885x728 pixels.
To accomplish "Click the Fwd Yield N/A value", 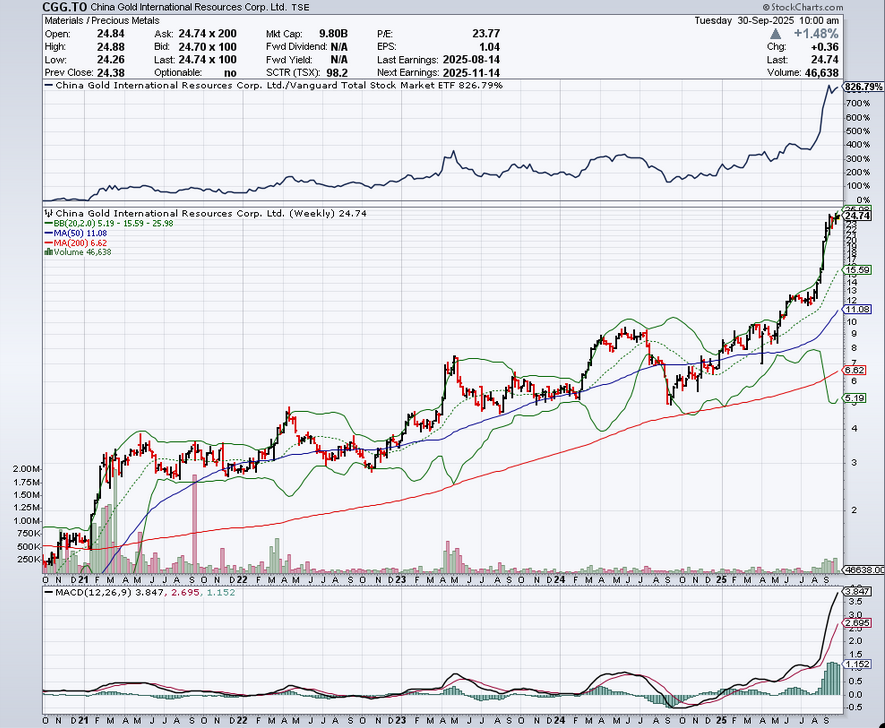I will (339, 60).
